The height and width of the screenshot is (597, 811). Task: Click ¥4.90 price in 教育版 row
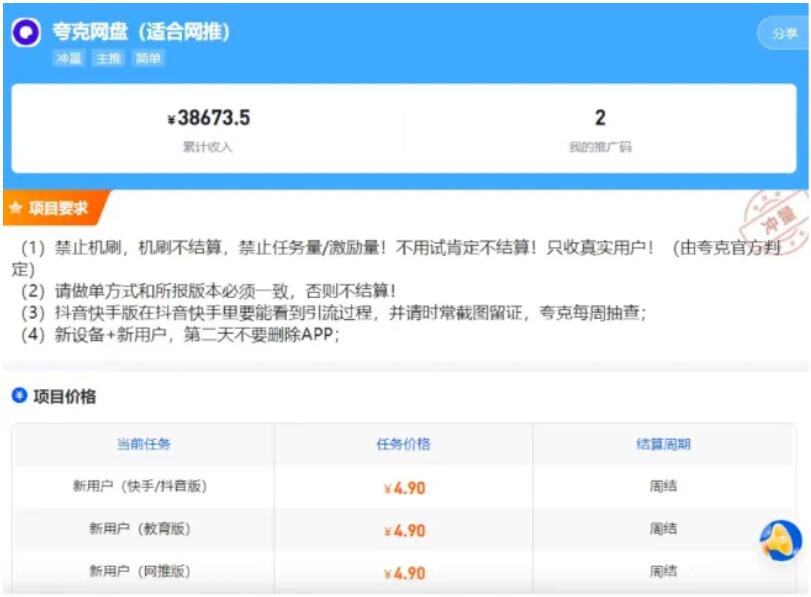click(404, 531)
